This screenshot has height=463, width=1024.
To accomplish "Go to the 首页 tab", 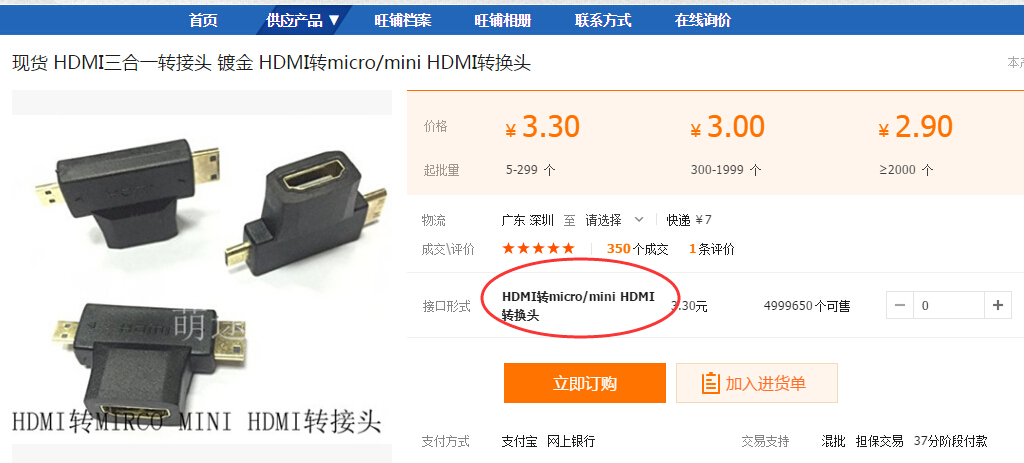I will pos(203,20).
